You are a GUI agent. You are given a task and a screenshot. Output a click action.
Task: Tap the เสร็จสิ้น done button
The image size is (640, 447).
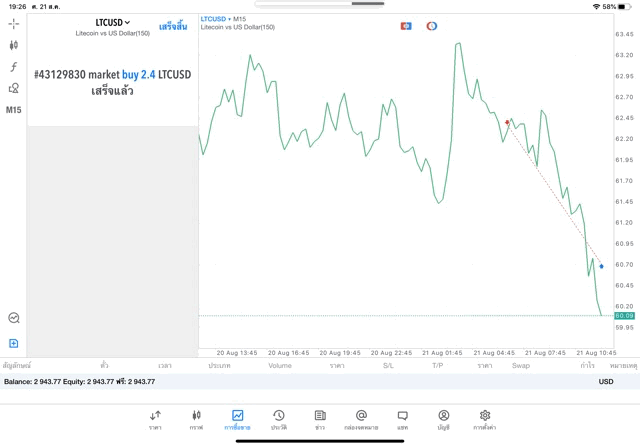(x=173, y=27)
